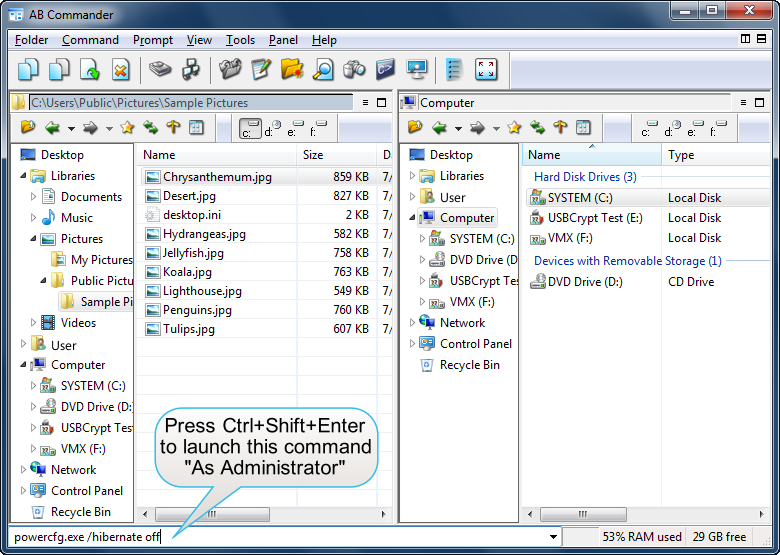Image resolution: width=780 pixels, height=555 pixels.
Task: Sort left panel by Size column header
Action: (x=336, y=155)
